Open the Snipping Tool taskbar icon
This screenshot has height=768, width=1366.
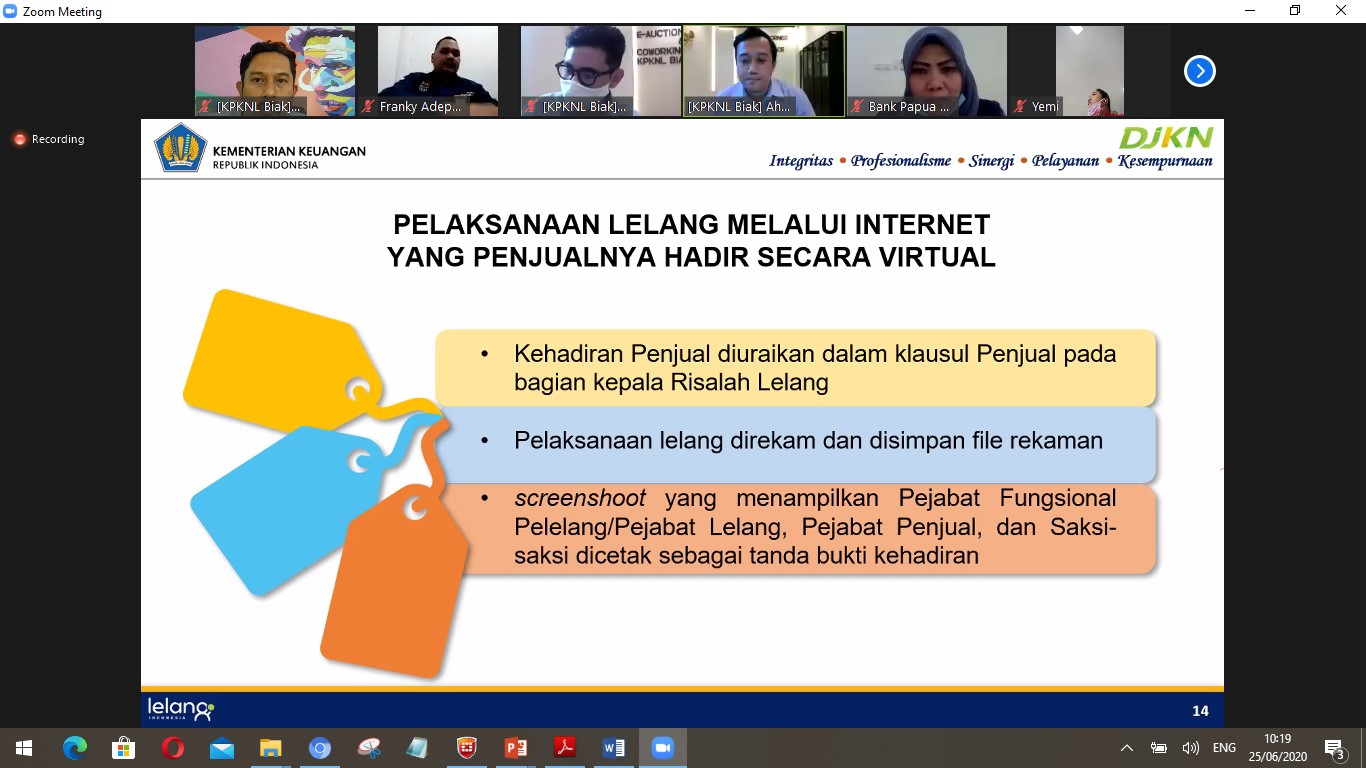(369, 748)
